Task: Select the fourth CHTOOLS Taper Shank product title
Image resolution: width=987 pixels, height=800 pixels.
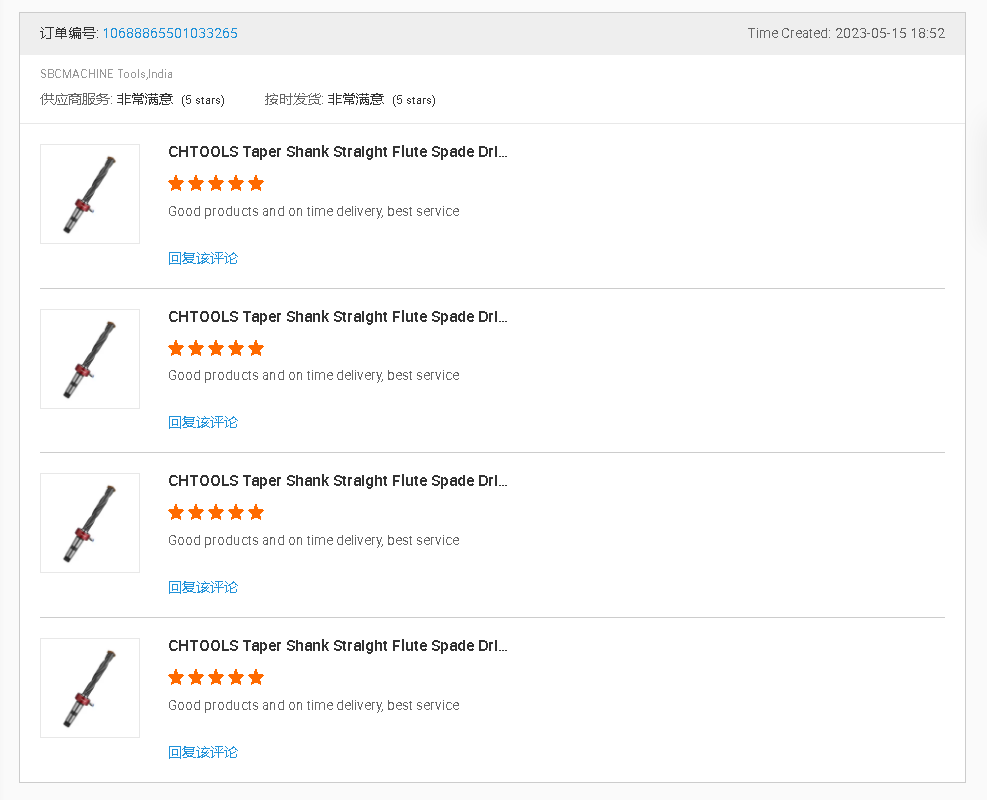Action: click(337, 646)
